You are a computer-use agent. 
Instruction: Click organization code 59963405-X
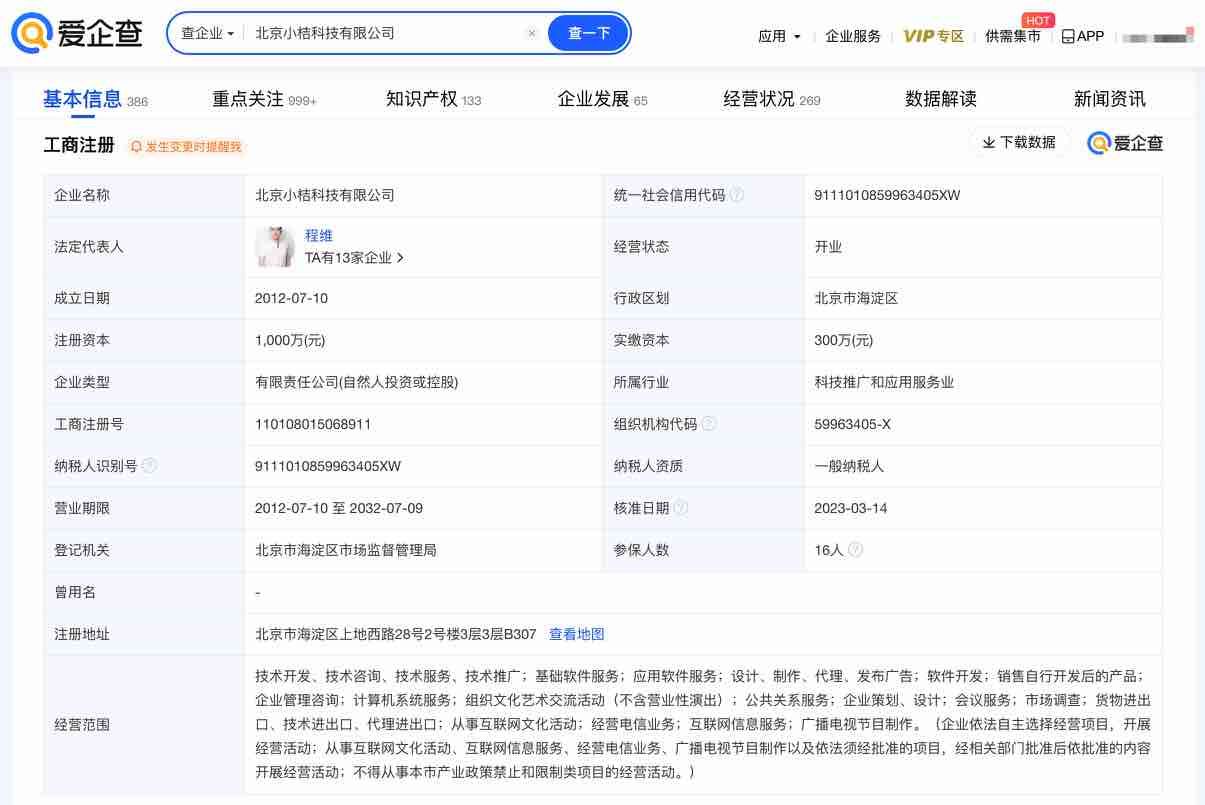coord(852,424)
